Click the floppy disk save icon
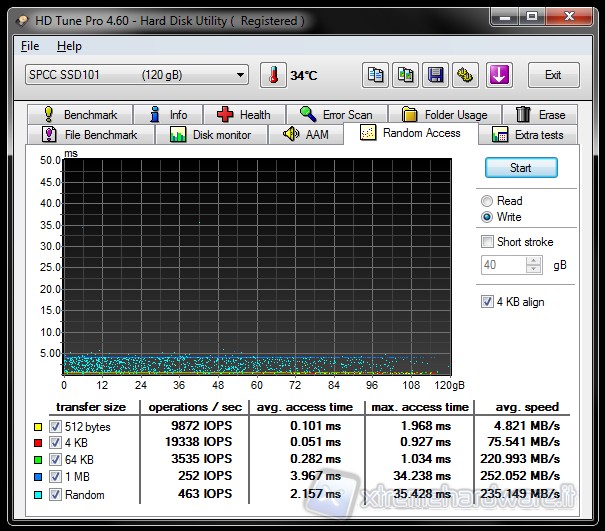Image resolution: width=605 pixels, height=531 pixels. [435, 75]
